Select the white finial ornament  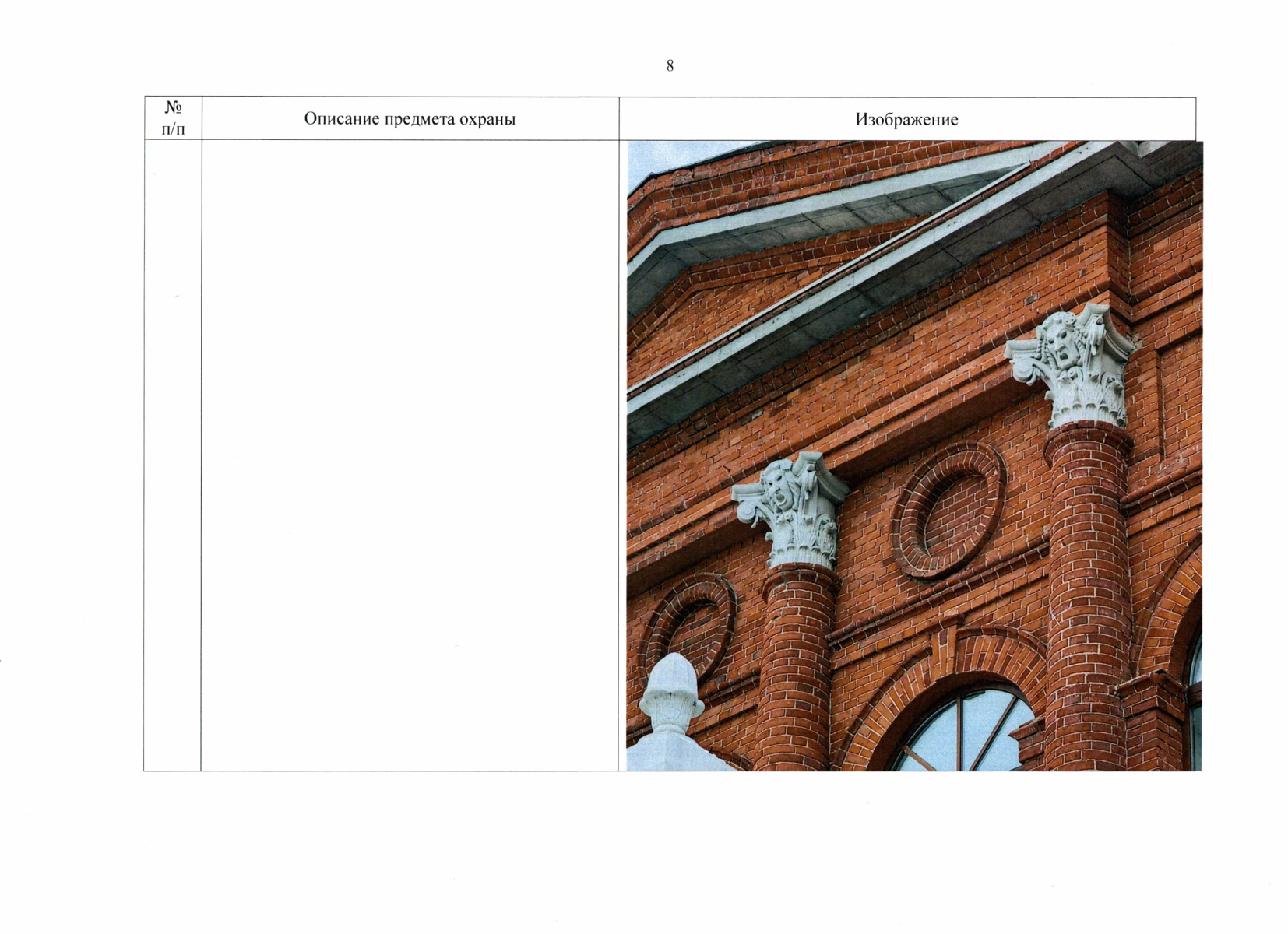(671, 697)
